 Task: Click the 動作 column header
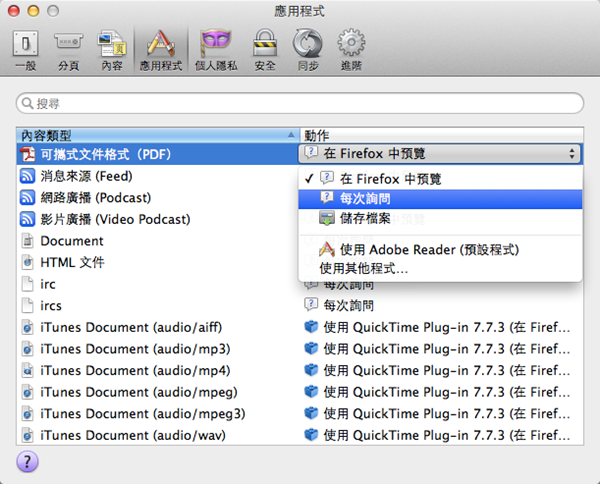point(440,134)
